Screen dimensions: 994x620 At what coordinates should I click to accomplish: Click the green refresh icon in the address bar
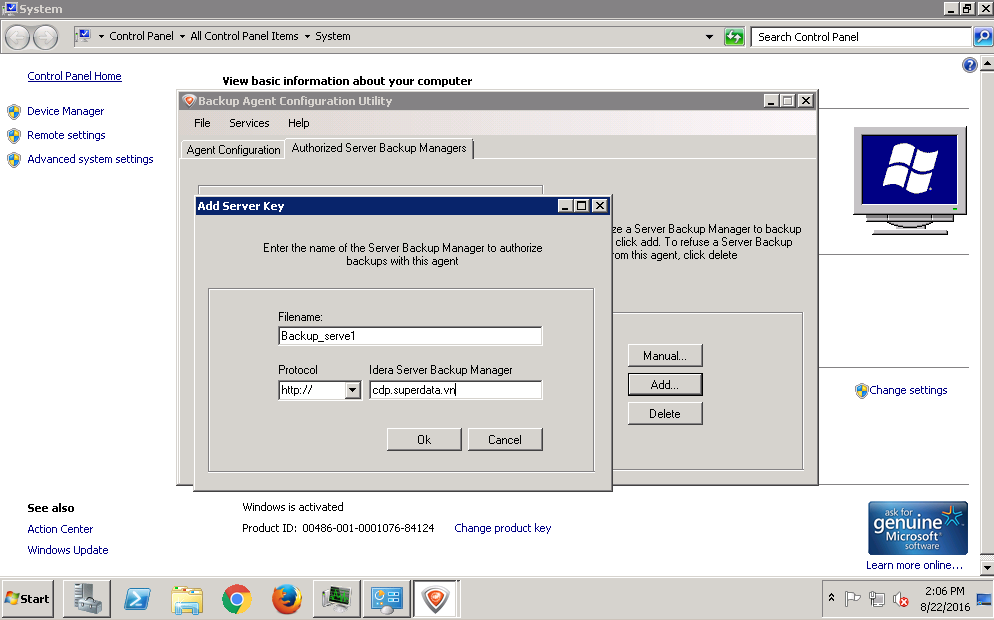[x=734, y=37]
